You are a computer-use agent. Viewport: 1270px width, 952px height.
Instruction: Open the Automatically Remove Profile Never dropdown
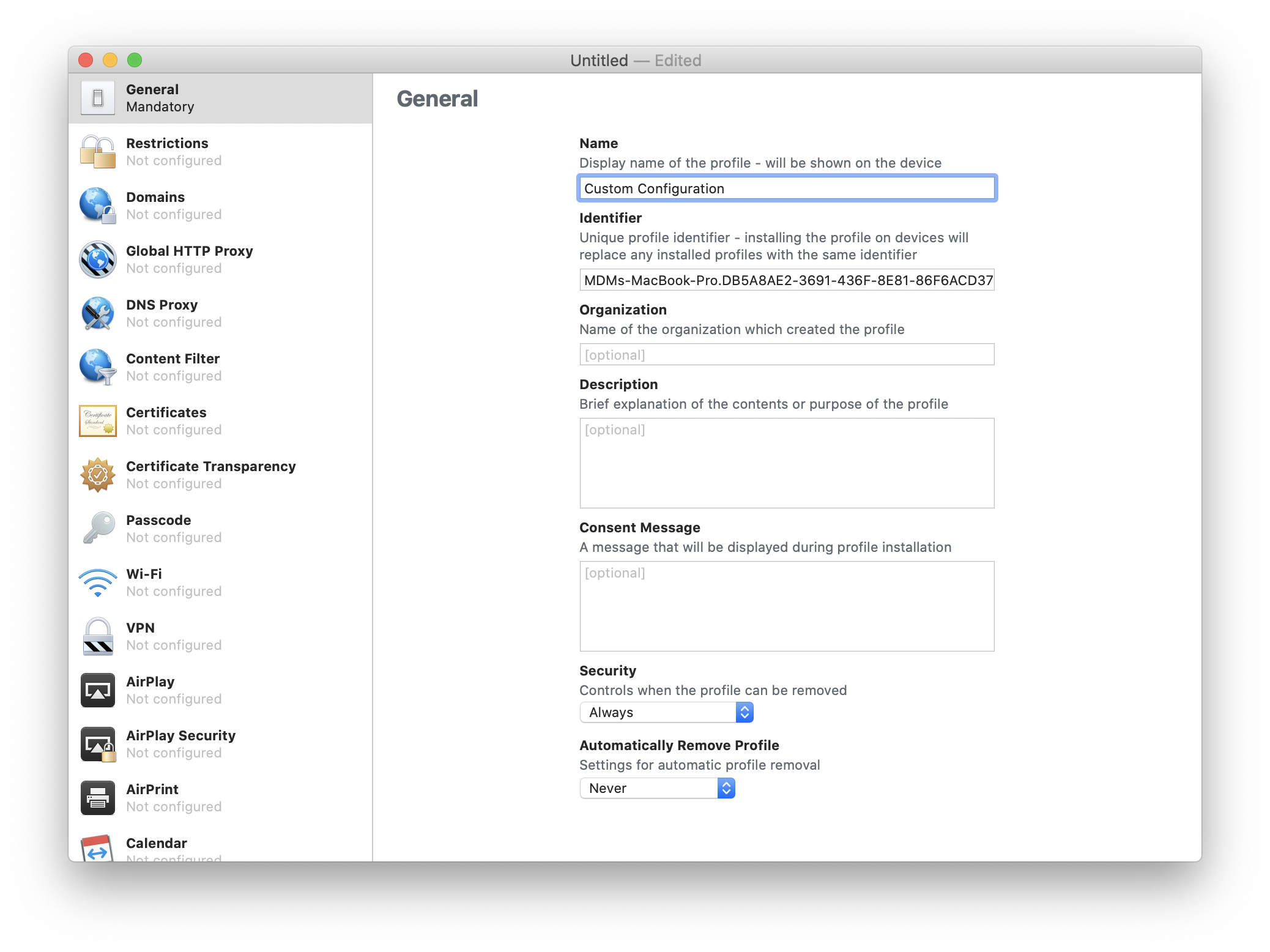pos(656,788)
